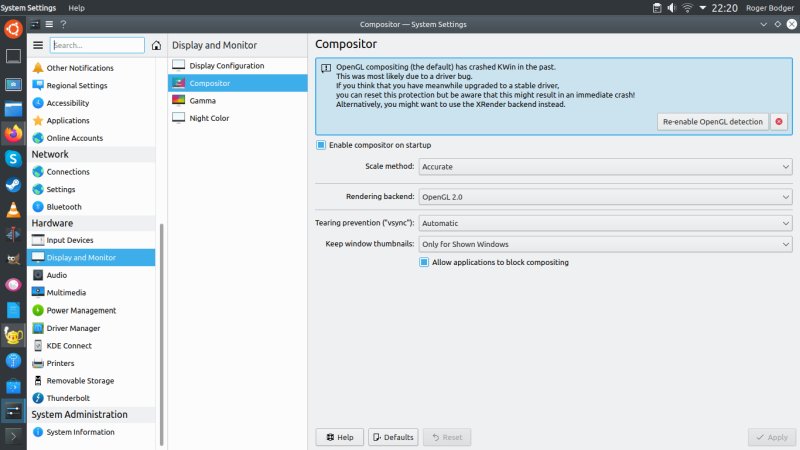Open Power Management settings
The height and width of the screenshot is (450, 800).
[91, 310]
